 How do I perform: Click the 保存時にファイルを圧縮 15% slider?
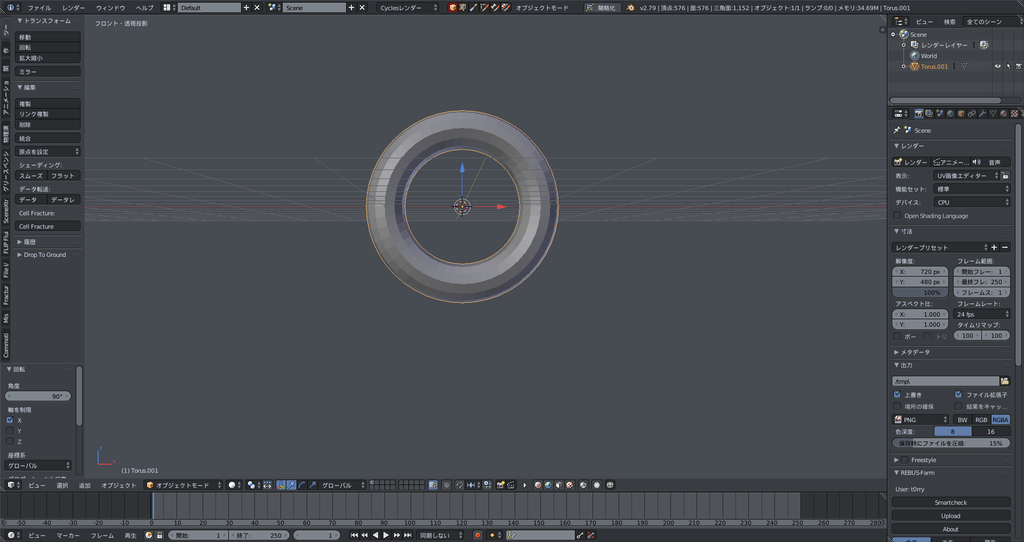(951, 443)
